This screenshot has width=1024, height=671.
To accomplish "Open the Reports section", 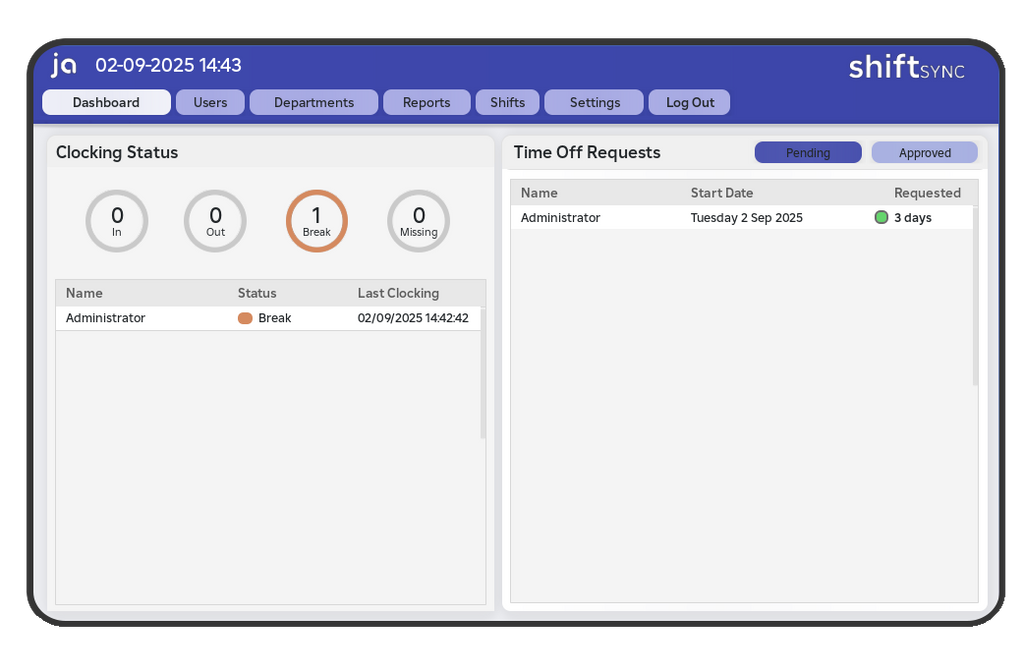I will point(426,102).
